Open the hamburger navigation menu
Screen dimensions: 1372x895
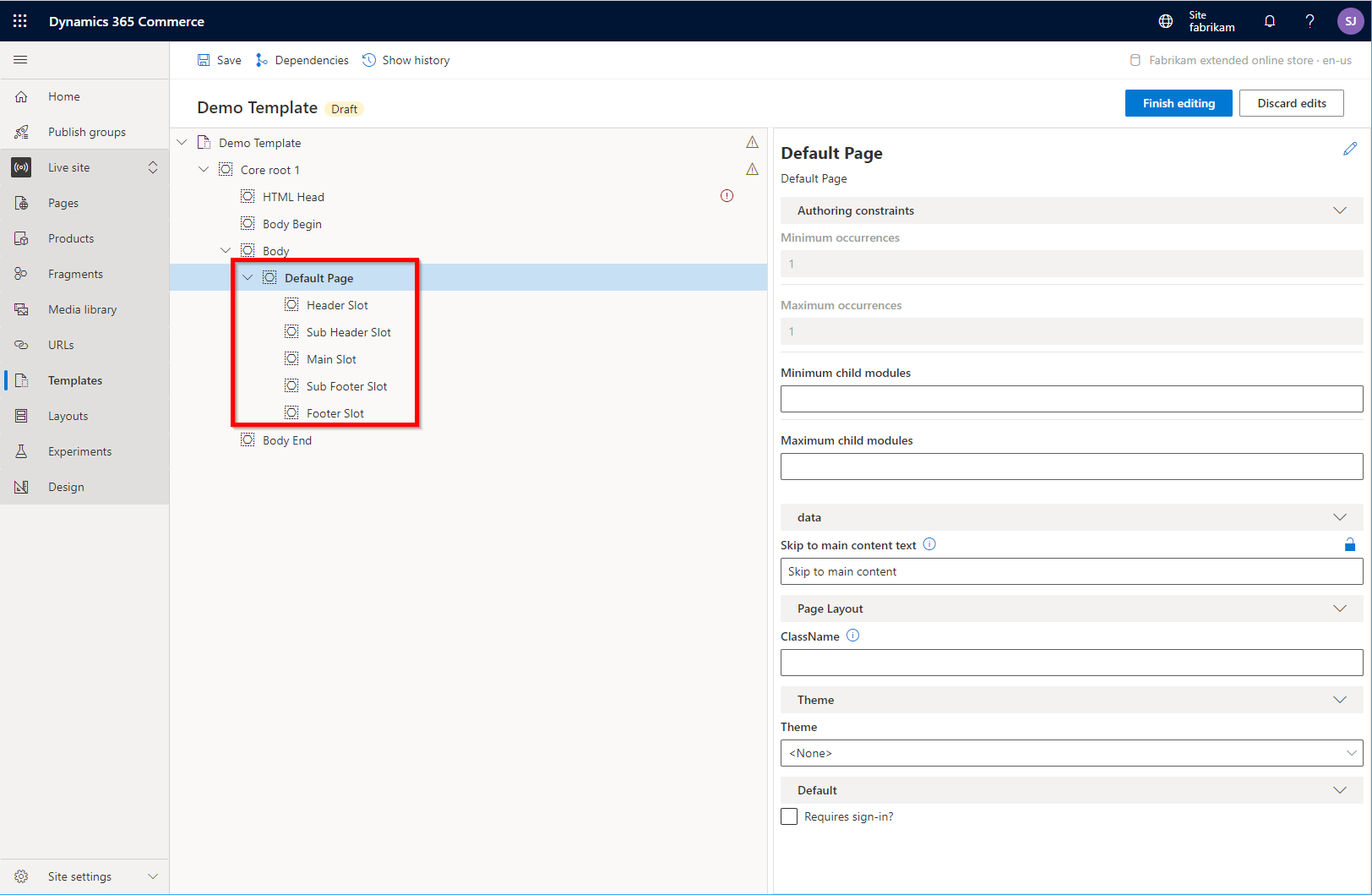20,59
